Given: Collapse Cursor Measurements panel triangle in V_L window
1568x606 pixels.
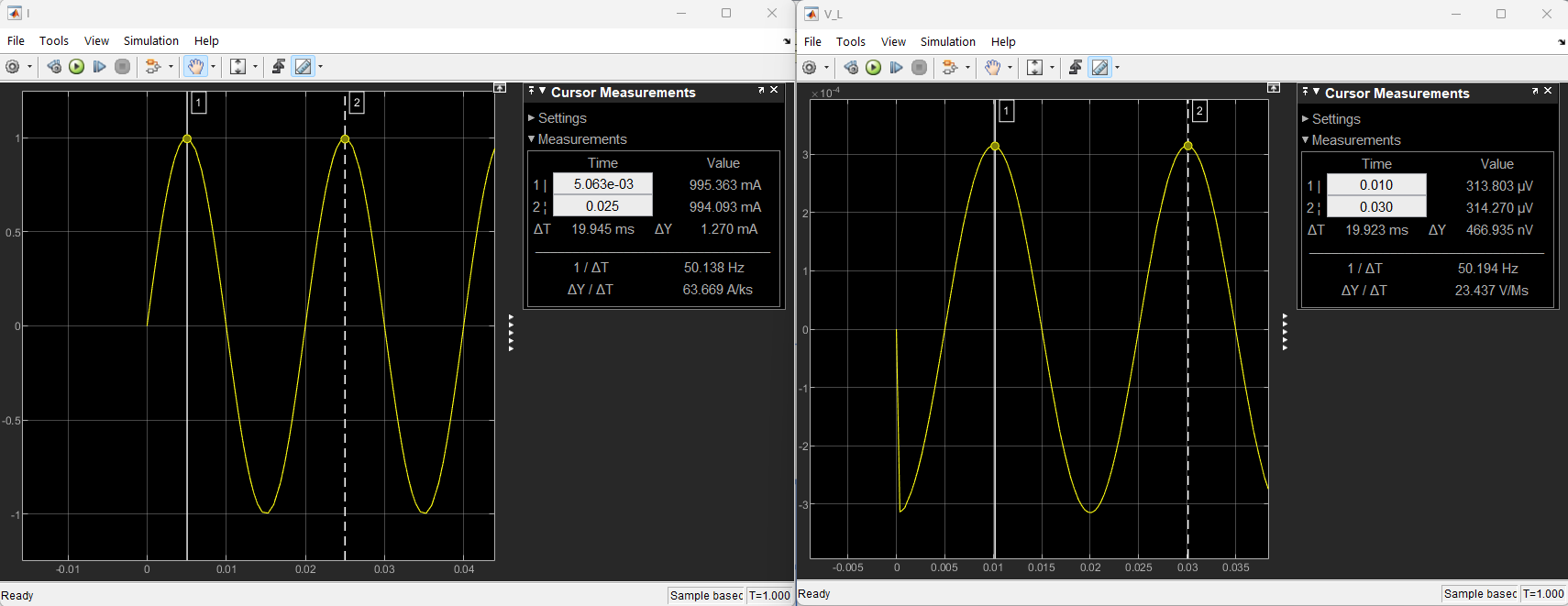Looking at the screenshot, I should tap(1316, 92).
